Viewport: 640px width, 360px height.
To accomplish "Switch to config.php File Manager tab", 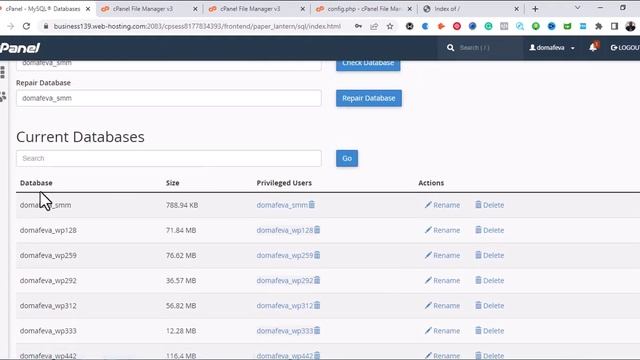I will click(x=364, y=9).
